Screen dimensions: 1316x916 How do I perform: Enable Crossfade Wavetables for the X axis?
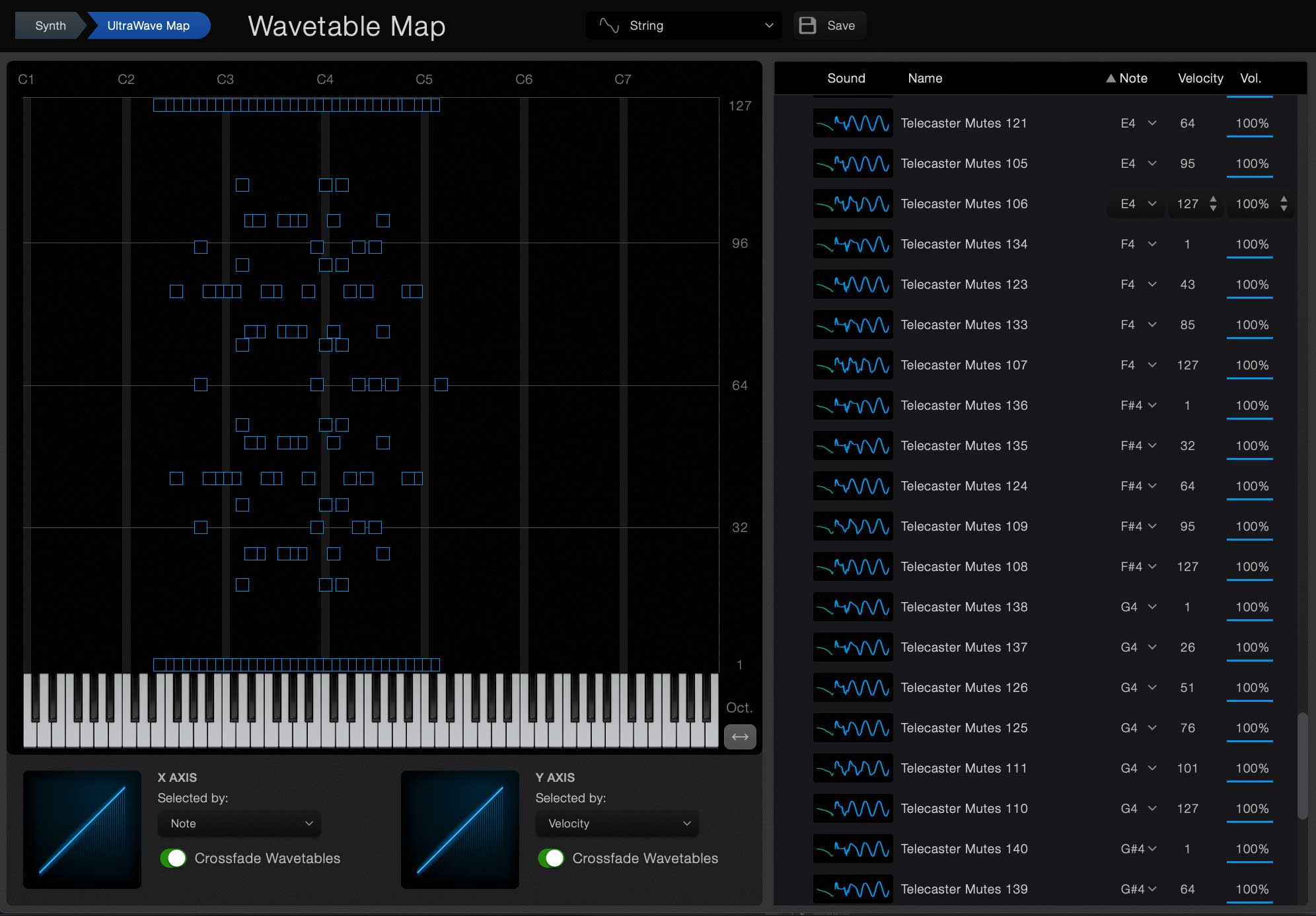pos(174,859)
